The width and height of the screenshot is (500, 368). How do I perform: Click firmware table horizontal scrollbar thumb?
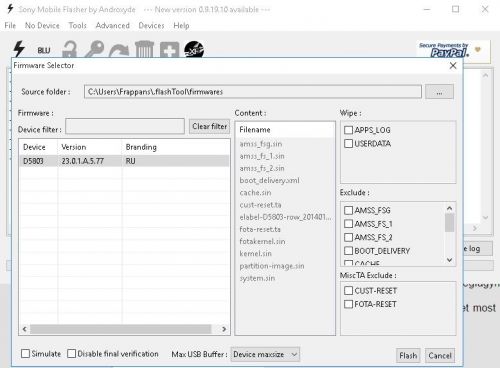tap(120, 329)
